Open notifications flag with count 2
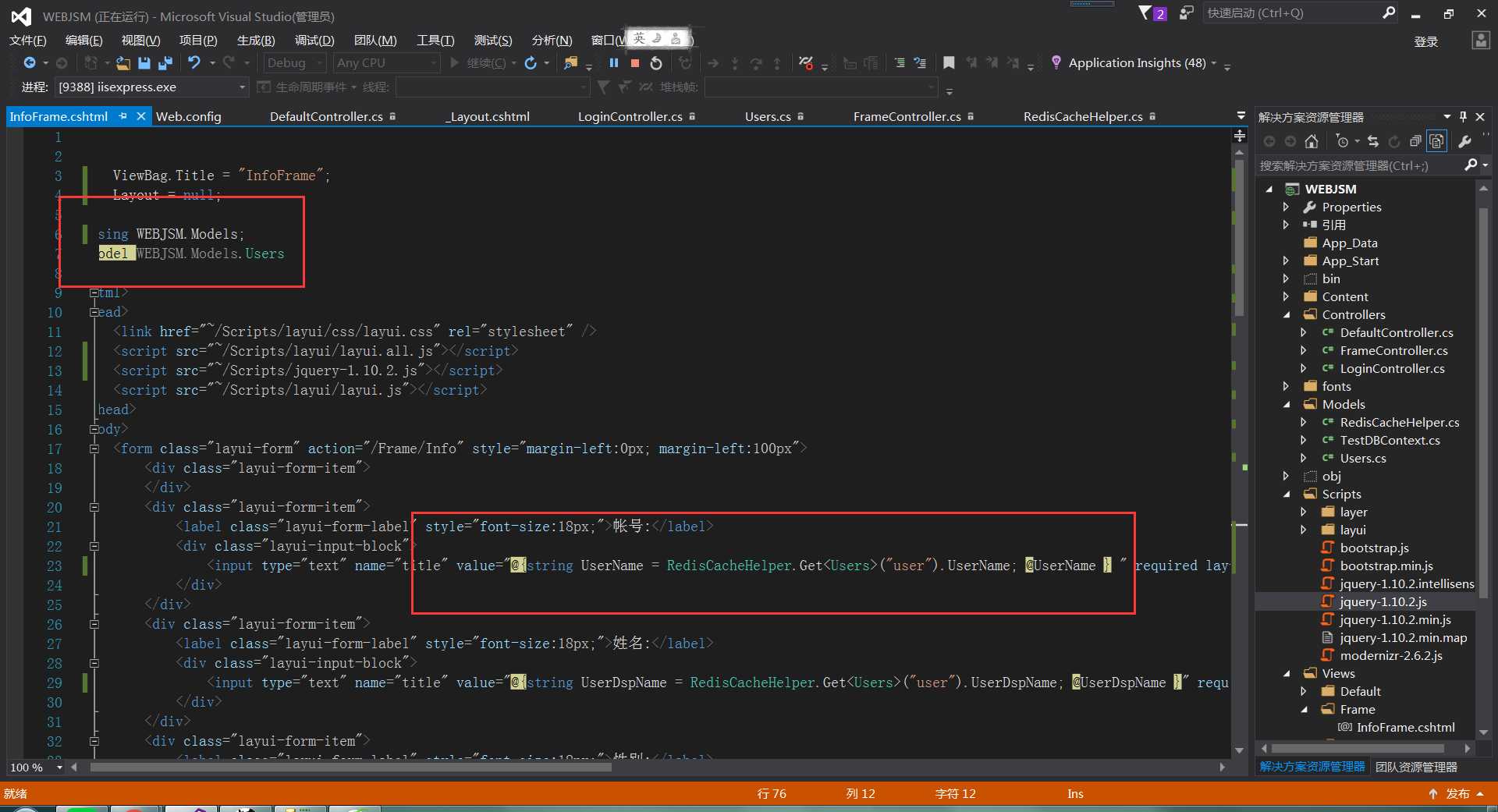Viewport: 1498px width, 812px height. coord(1152,13)
